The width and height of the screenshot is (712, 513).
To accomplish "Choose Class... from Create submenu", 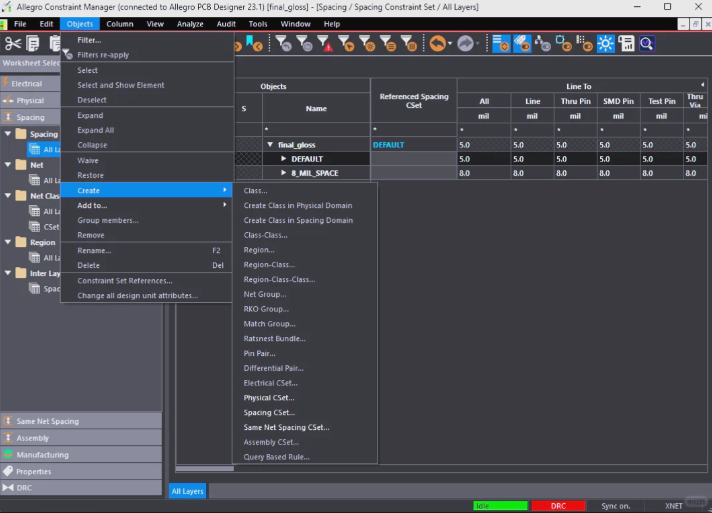I will [x=305, y=191].
